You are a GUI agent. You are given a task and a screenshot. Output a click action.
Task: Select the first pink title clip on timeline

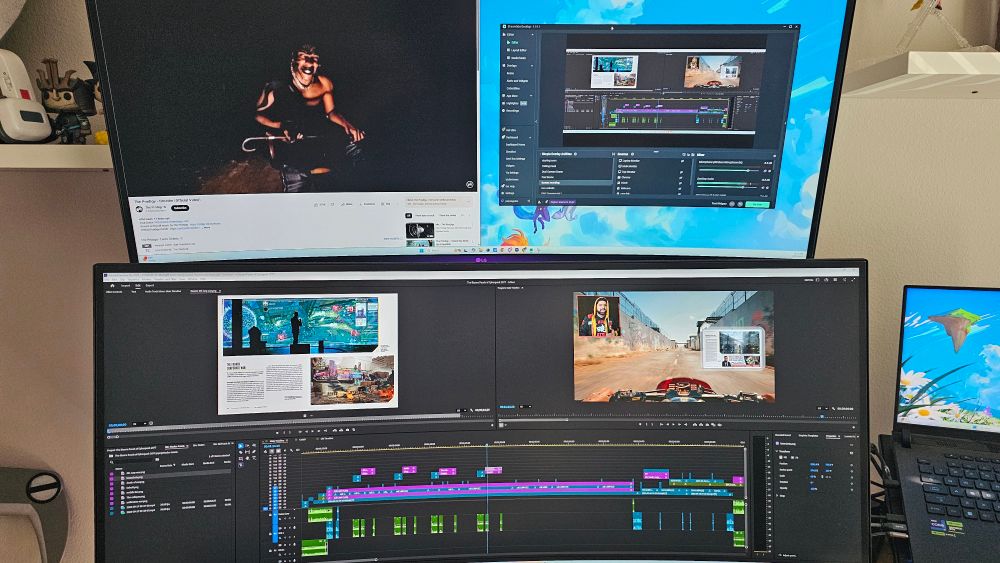[368, 472]
